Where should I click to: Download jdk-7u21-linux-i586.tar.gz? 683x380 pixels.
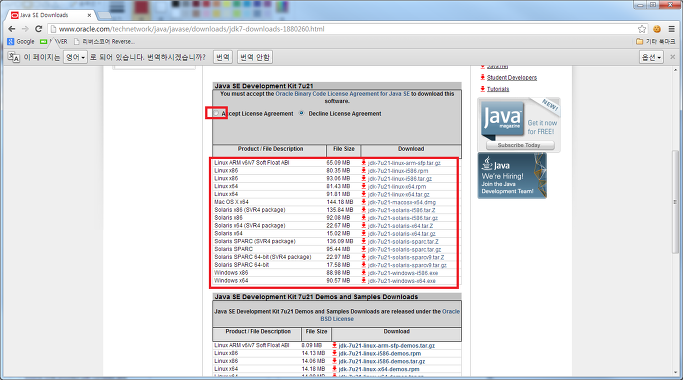399,179
